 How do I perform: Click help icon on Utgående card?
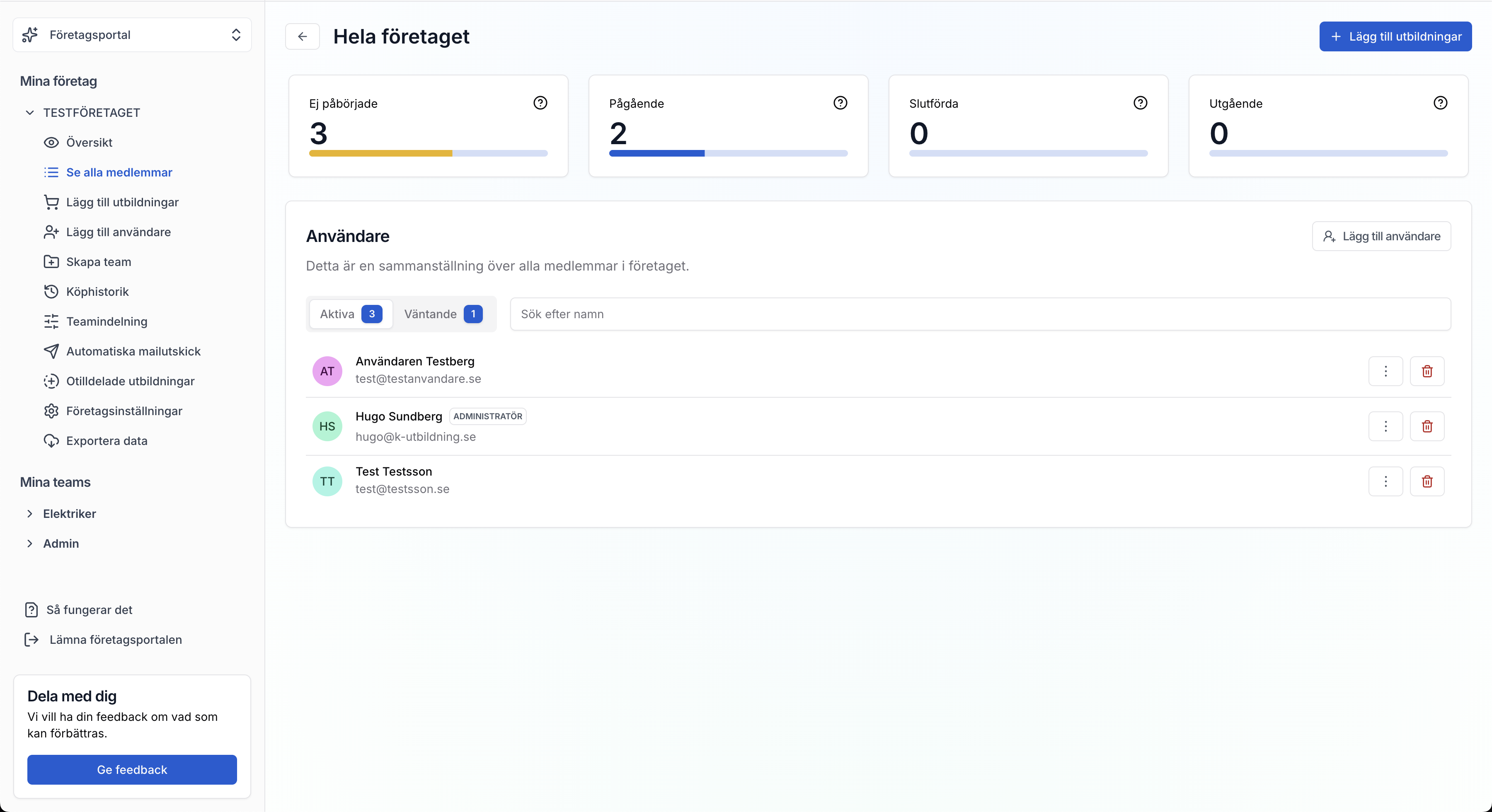tap(1440, 103)
